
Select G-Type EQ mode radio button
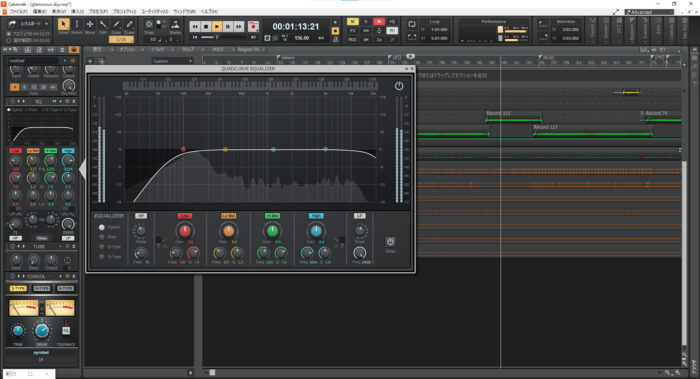(x=102, y=257)
